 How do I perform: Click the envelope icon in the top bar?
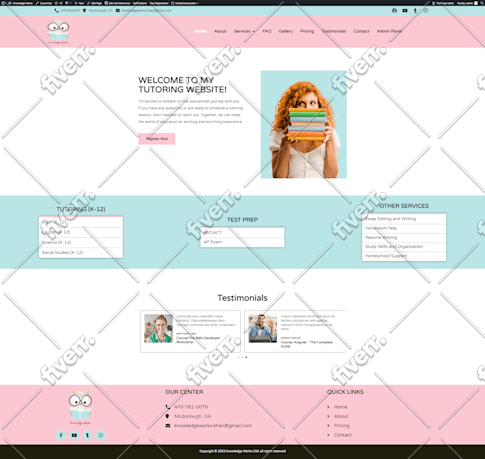118,11
